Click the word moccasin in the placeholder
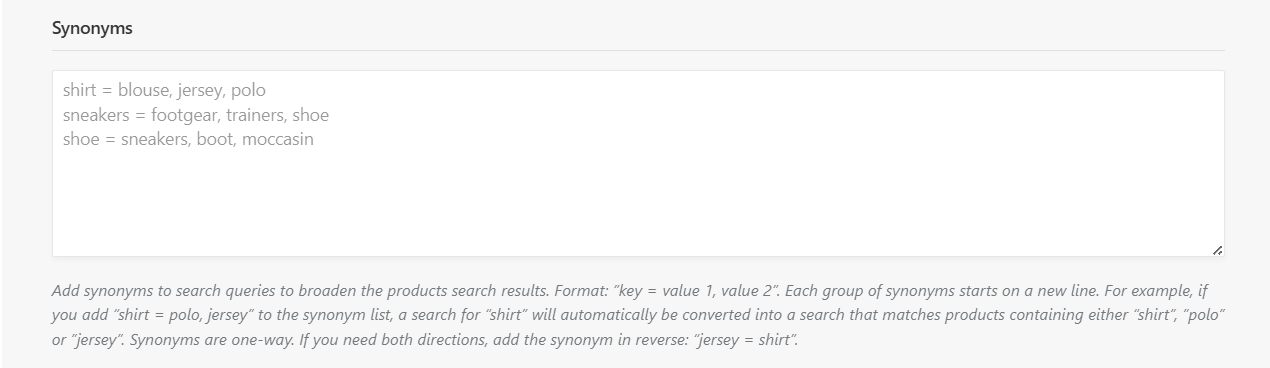1270x368 pixels. pyautogui.click(x=276, y=139)
